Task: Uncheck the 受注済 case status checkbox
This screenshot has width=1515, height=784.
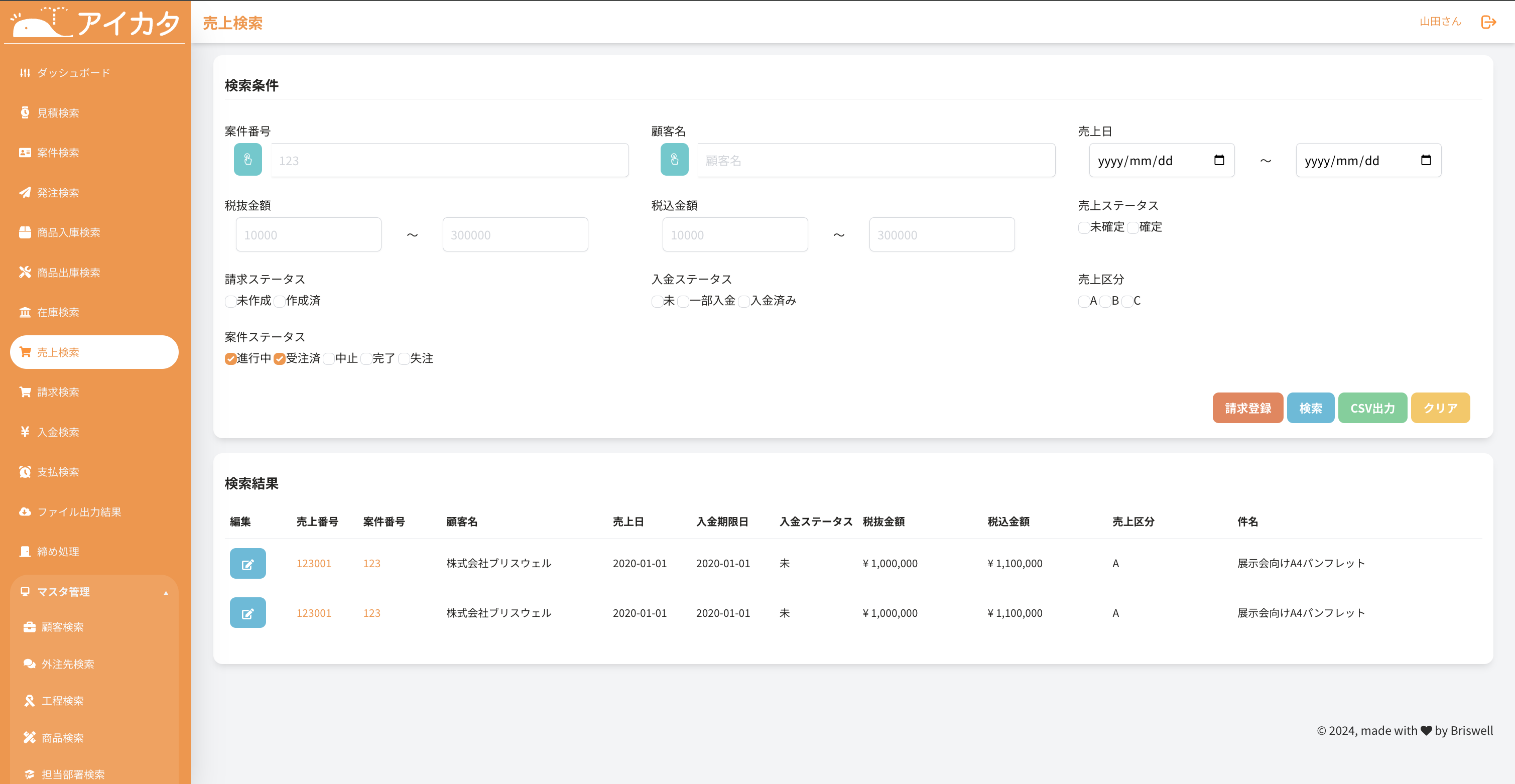Action: [280, 359]
